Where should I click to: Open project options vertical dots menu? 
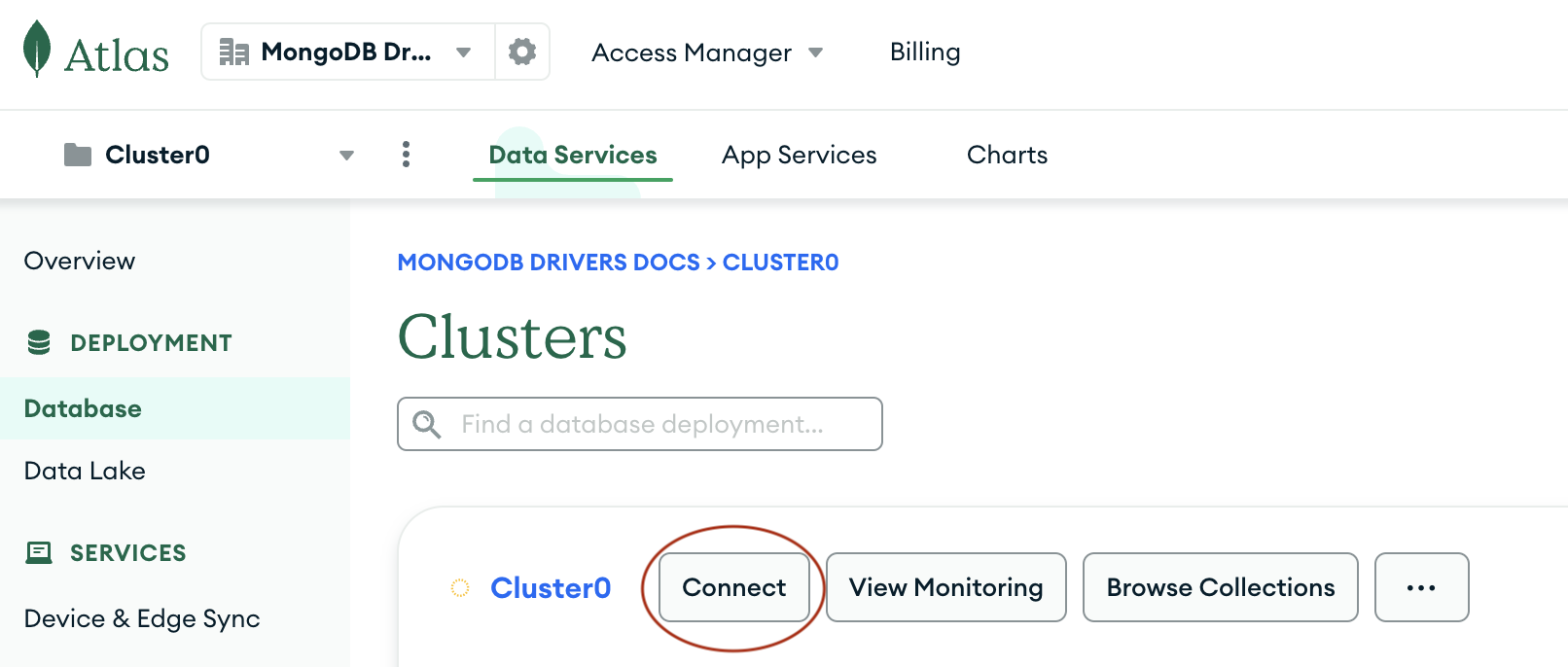click(x=406, y=155)
